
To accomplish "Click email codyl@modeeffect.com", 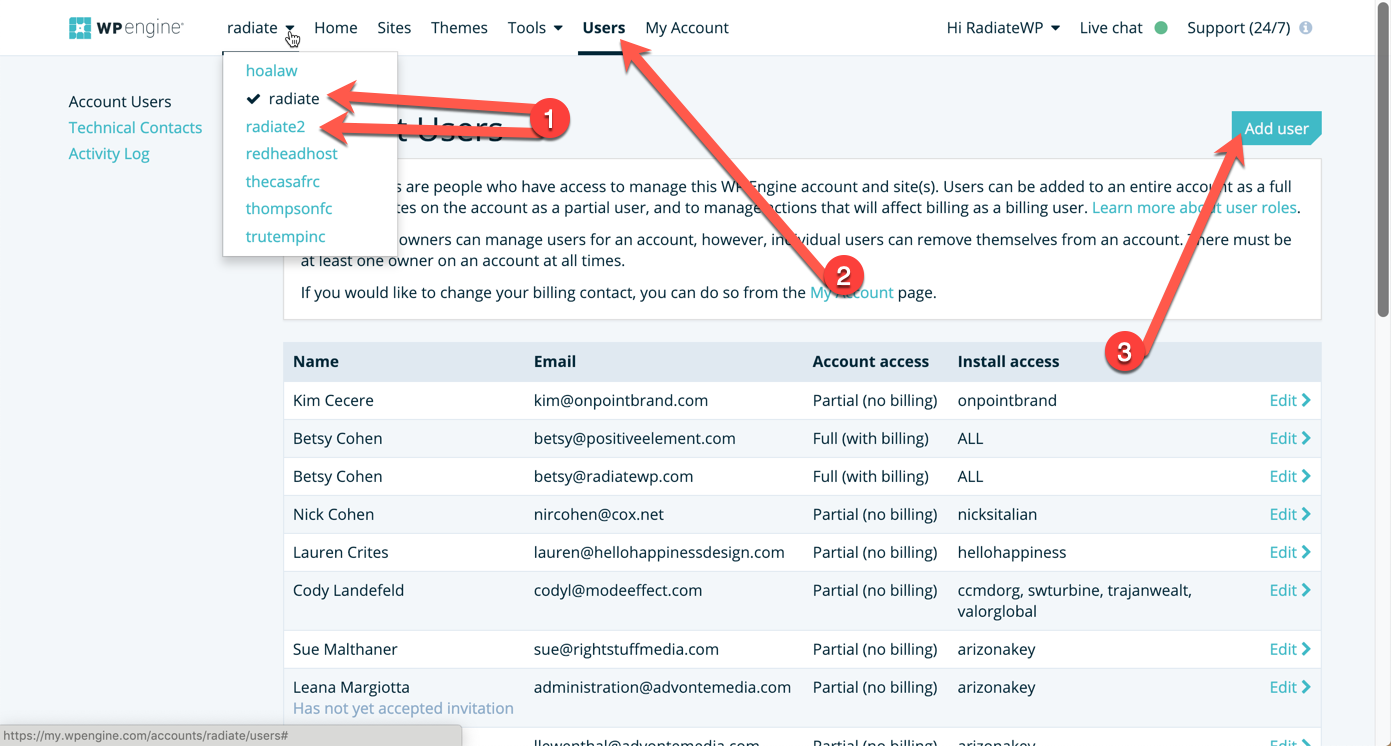I will click(618, 590).
